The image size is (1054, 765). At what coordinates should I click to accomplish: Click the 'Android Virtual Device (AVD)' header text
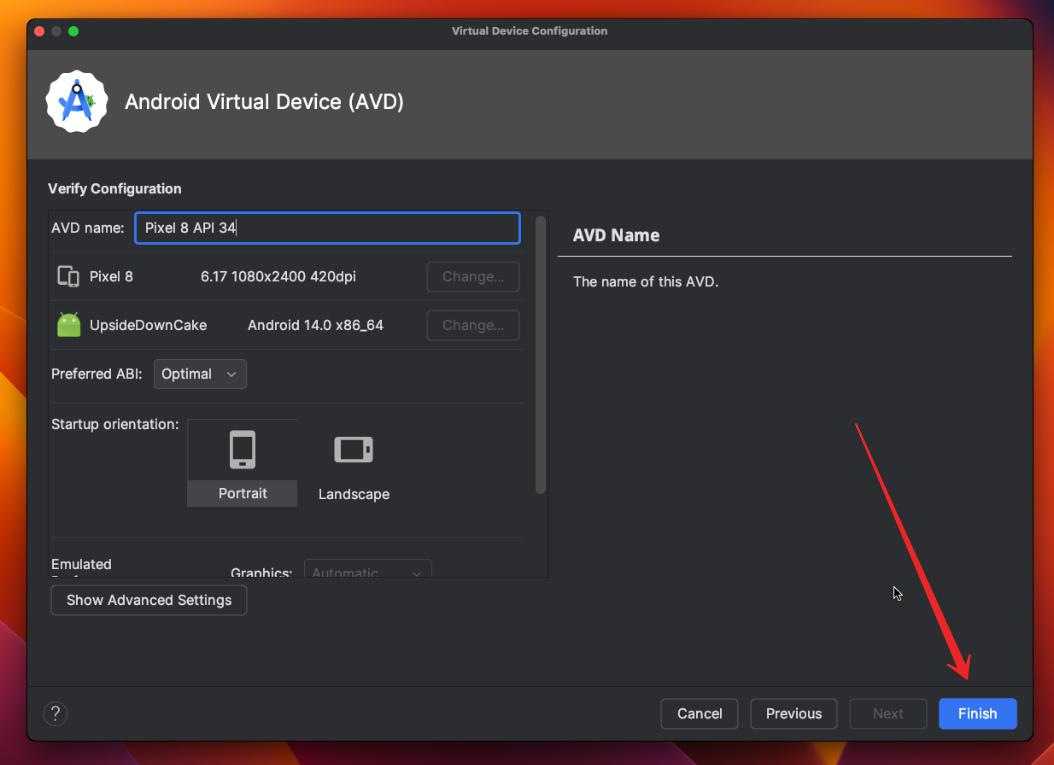(264, 102)
